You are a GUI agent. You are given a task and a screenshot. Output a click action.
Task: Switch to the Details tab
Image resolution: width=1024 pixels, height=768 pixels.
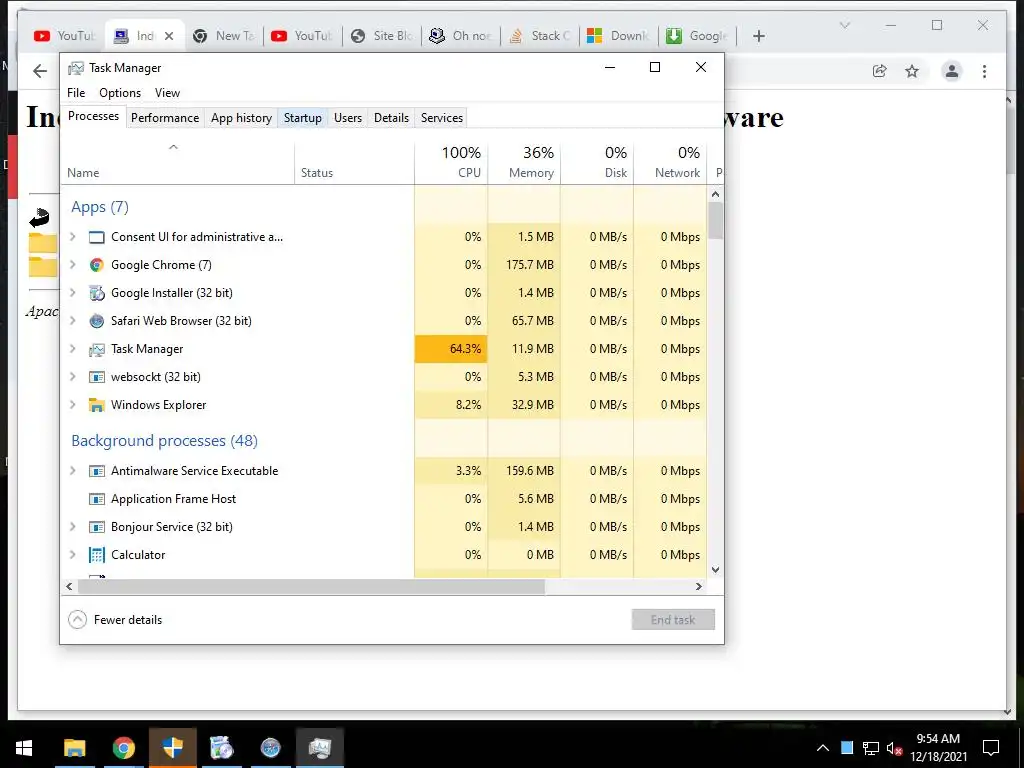391,118
